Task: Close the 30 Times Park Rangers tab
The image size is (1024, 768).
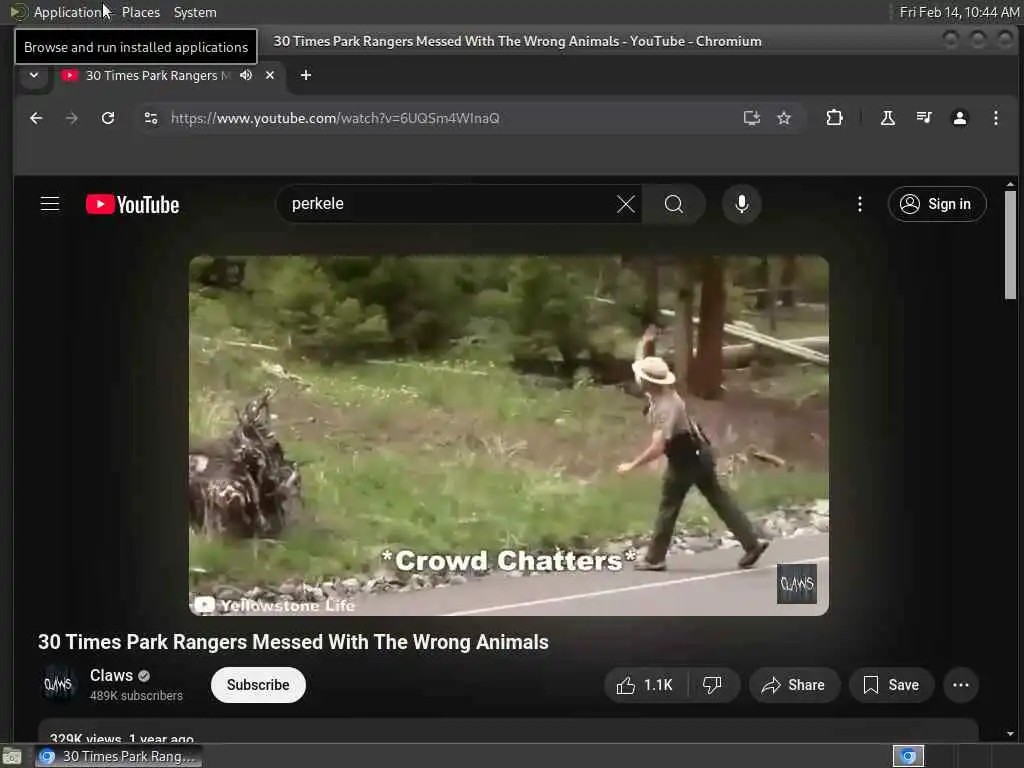Action: [270, 75]
